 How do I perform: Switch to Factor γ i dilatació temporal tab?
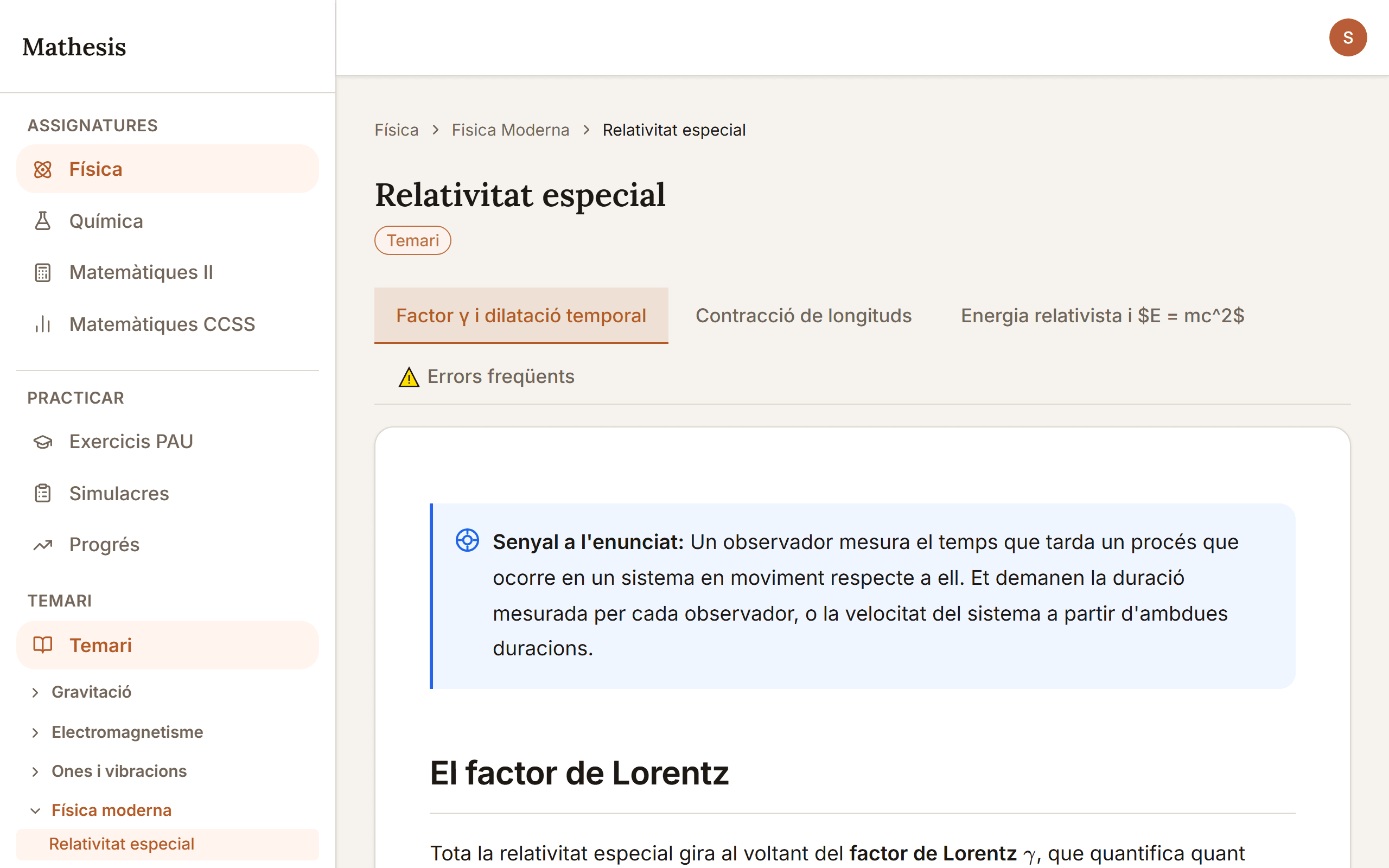pos(521,316)
